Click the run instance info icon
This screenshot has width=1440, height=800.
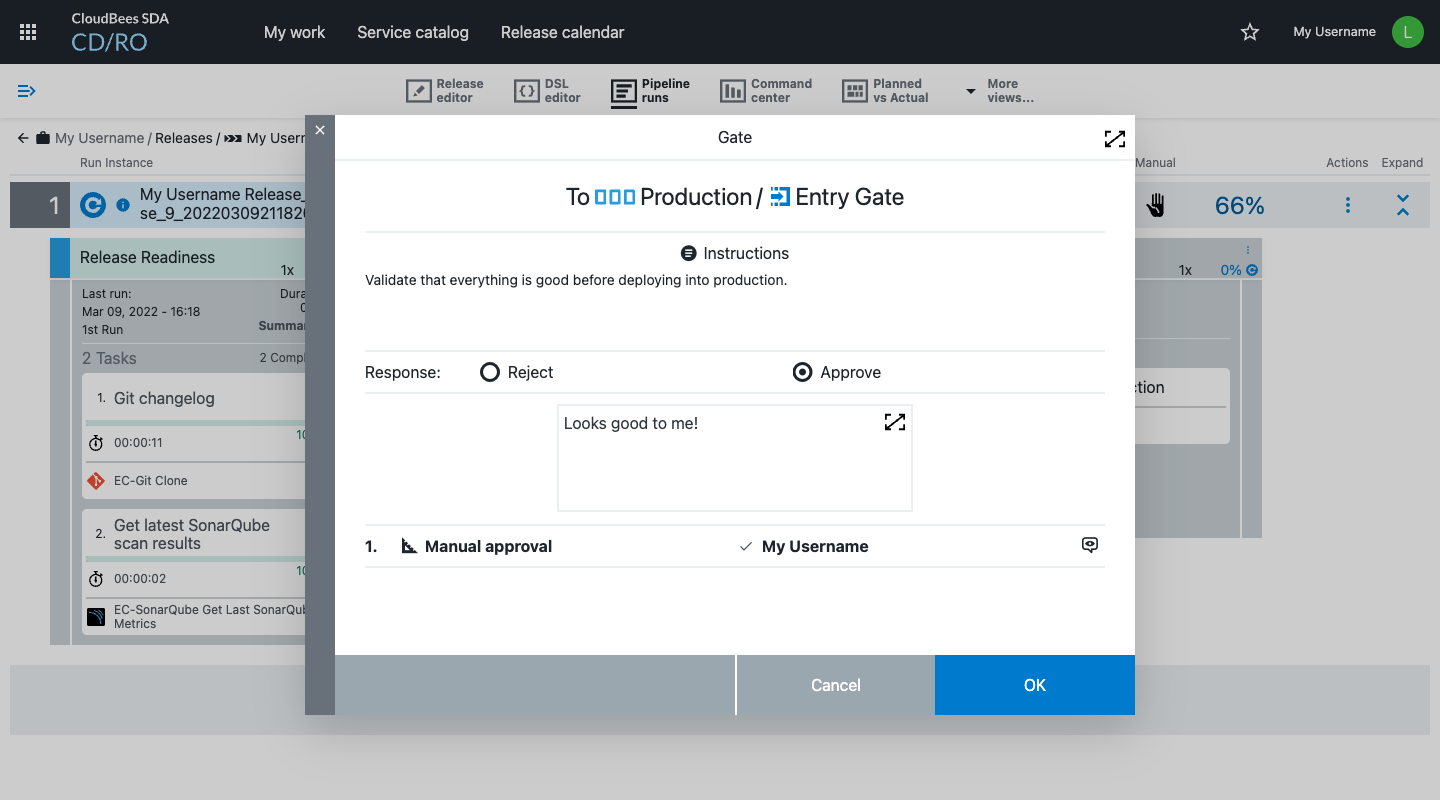click(x=123, y=205)
